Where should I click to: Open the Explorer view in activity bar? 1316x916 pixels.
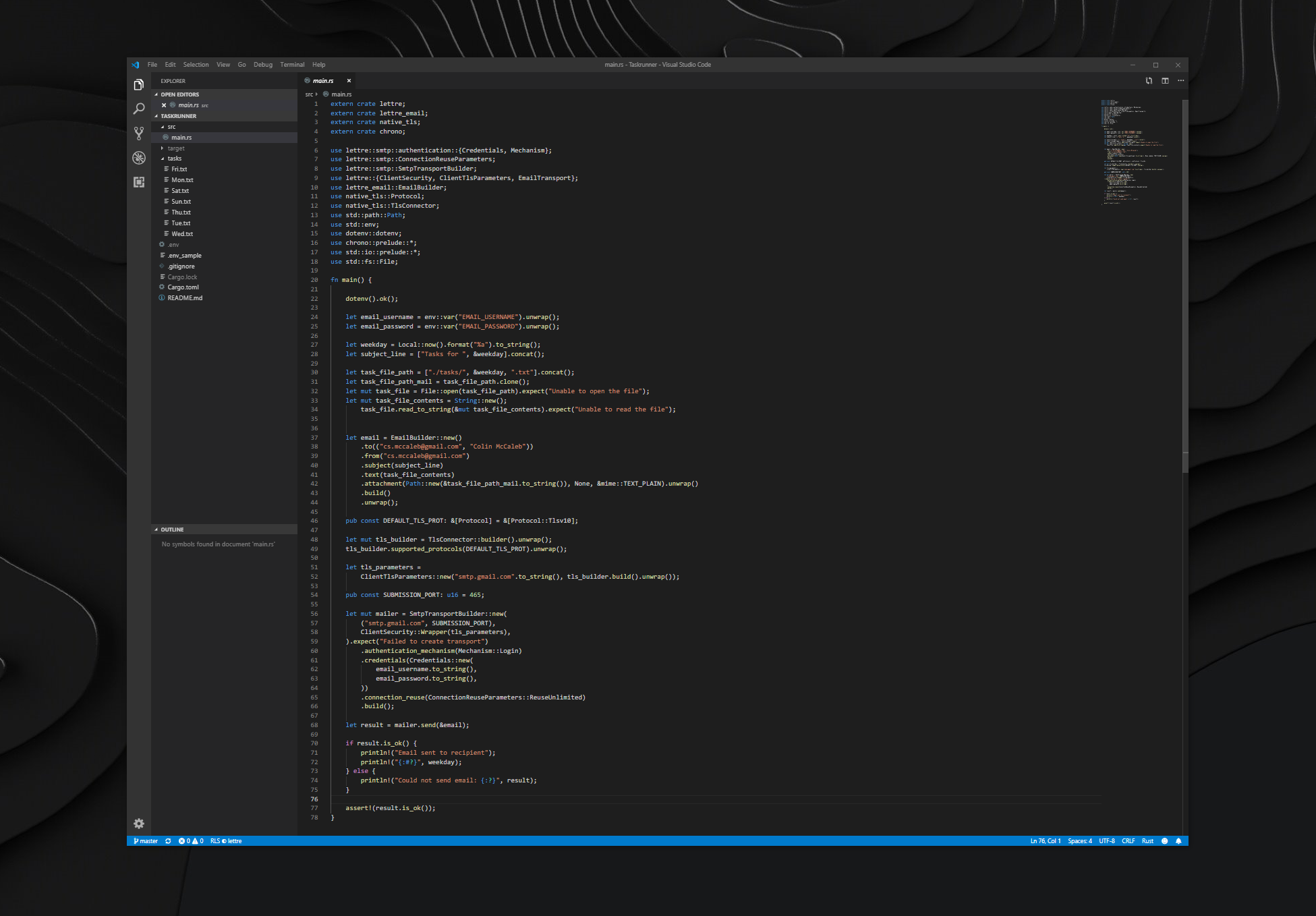click(x=139, y=84)
